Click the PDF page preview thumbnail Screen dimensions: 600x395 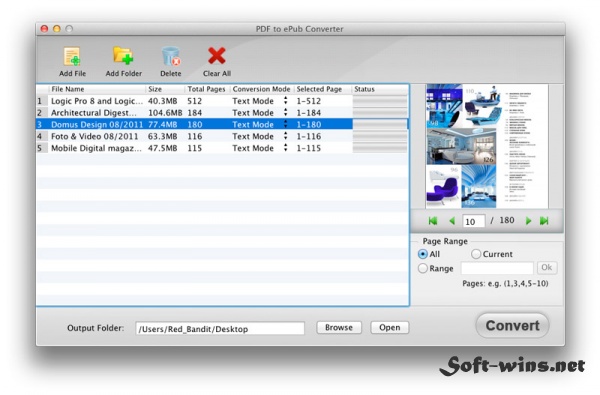(x=487, y=146)
